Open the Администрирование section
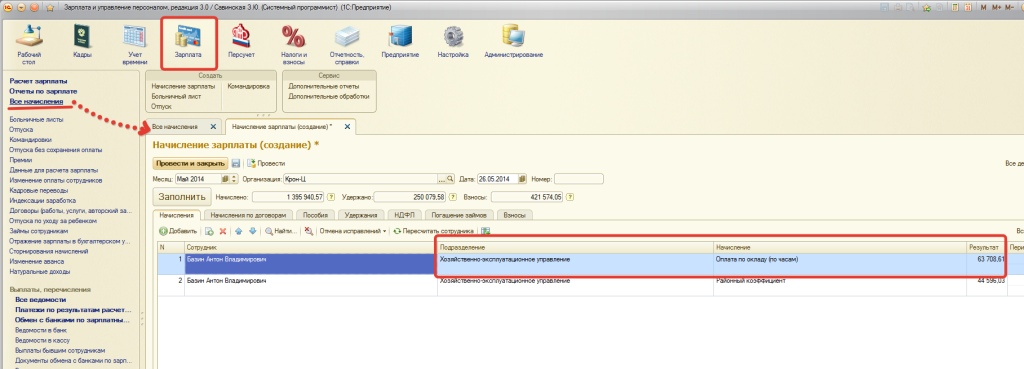 pos(513,41)
